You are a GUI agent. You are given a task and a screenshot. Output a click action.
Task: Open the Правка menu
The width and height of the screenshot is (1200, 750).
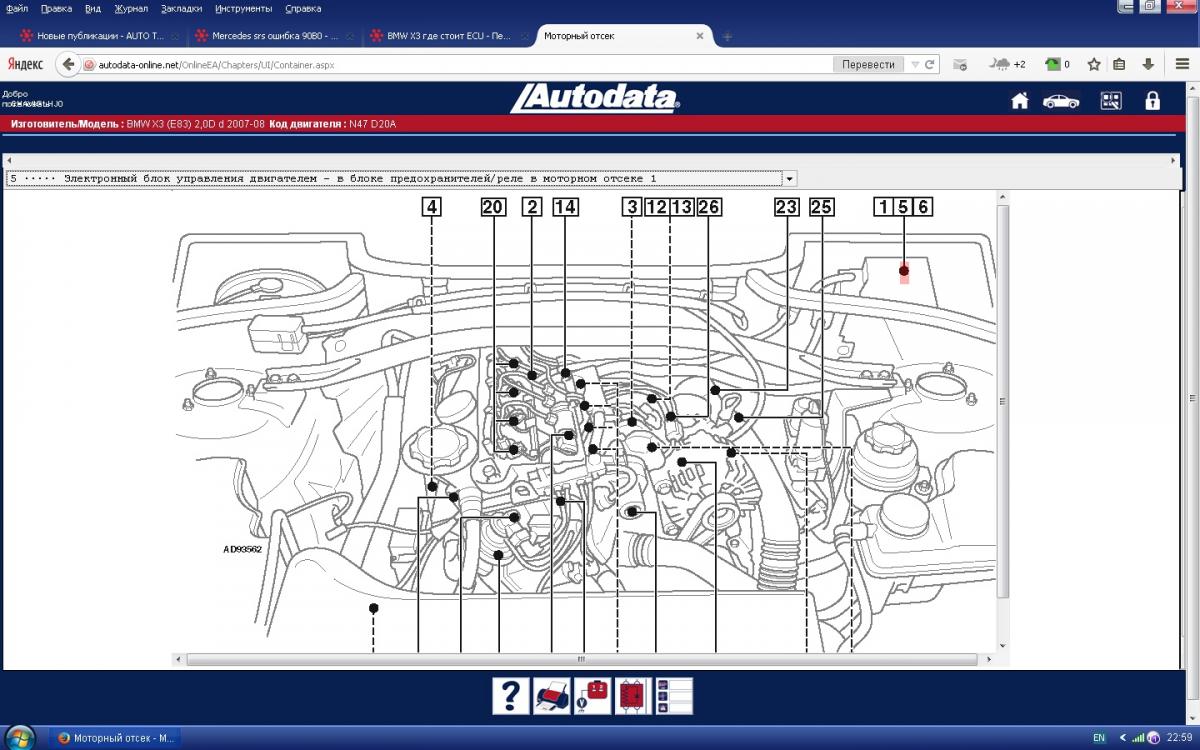(56, 8)
